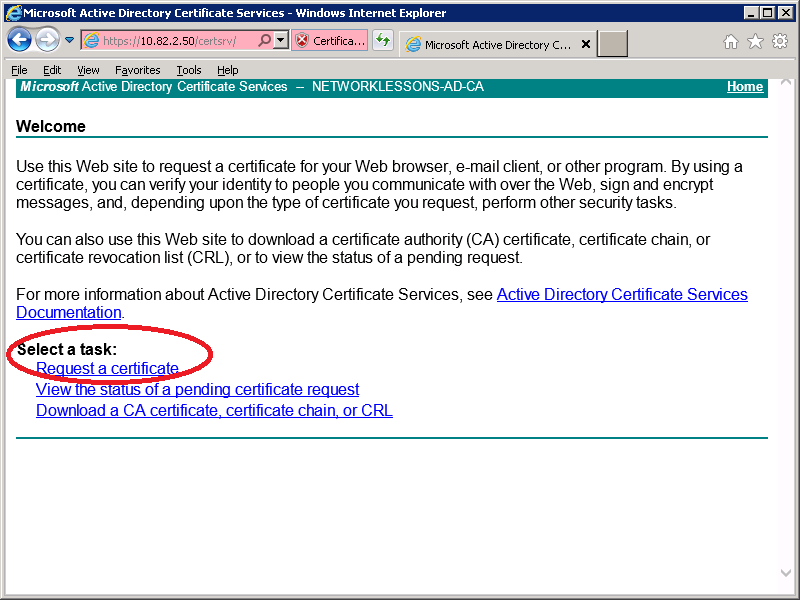The height and width of the screenshot is (600, 800).
Task: Click the Home house icon in toolbar
Action: coord(731,41)
